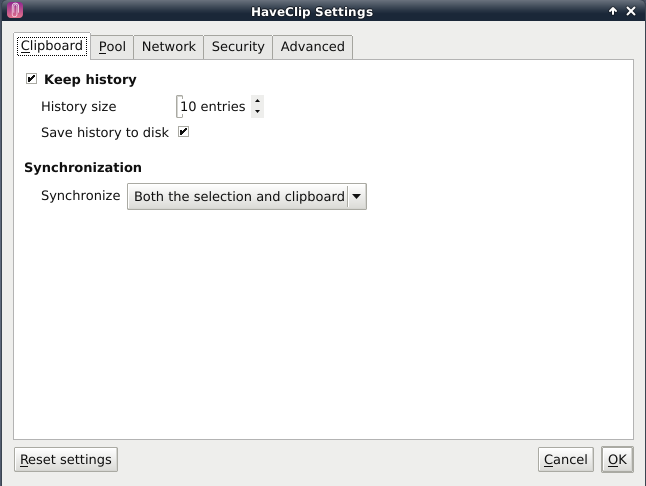The image size is (646, 486).
Task: Click the HaveClip Settings title bar text
Action: tap(310, 12)
